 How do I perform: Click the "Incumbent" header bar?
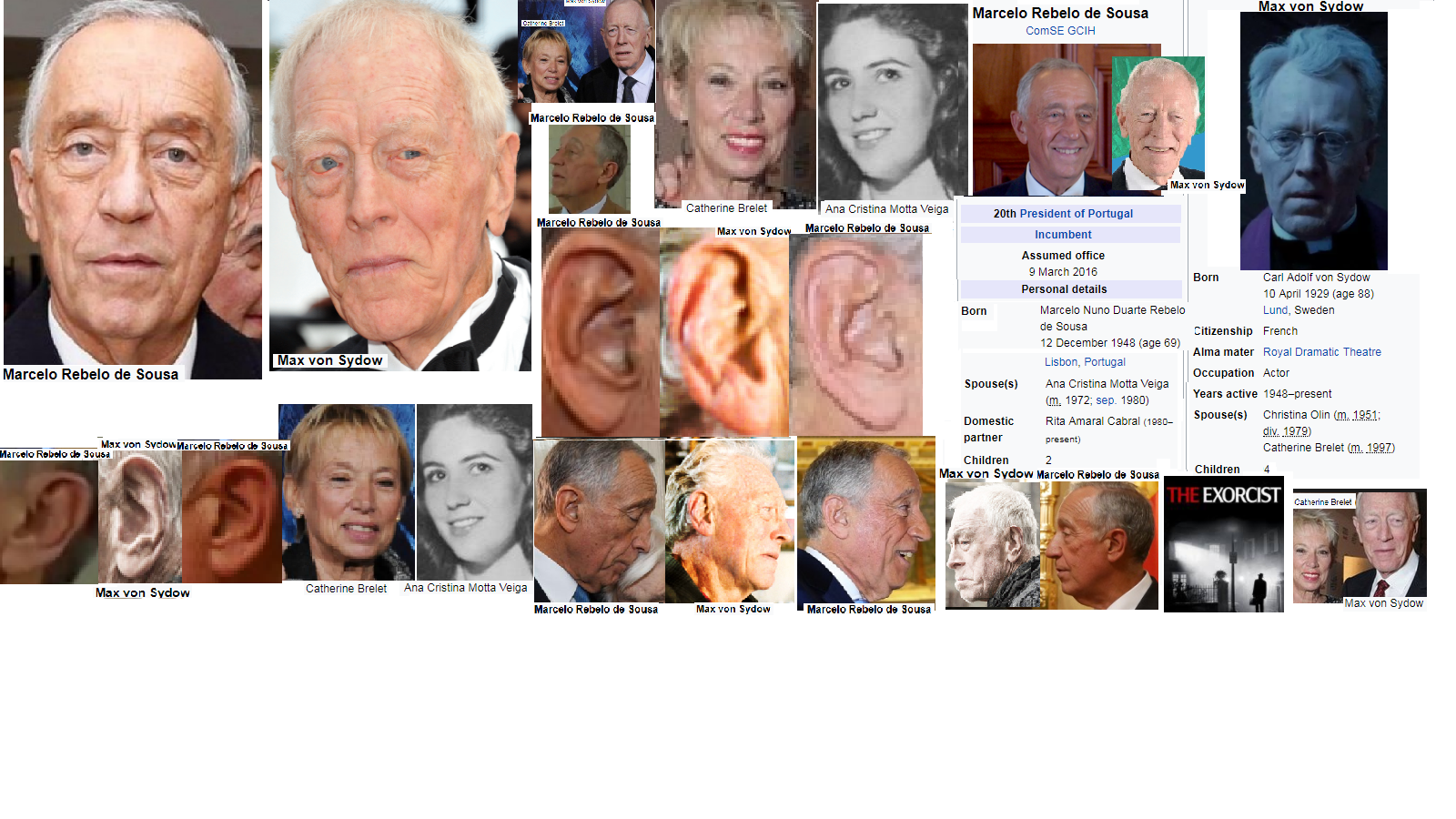click(x=1063, y=235)
